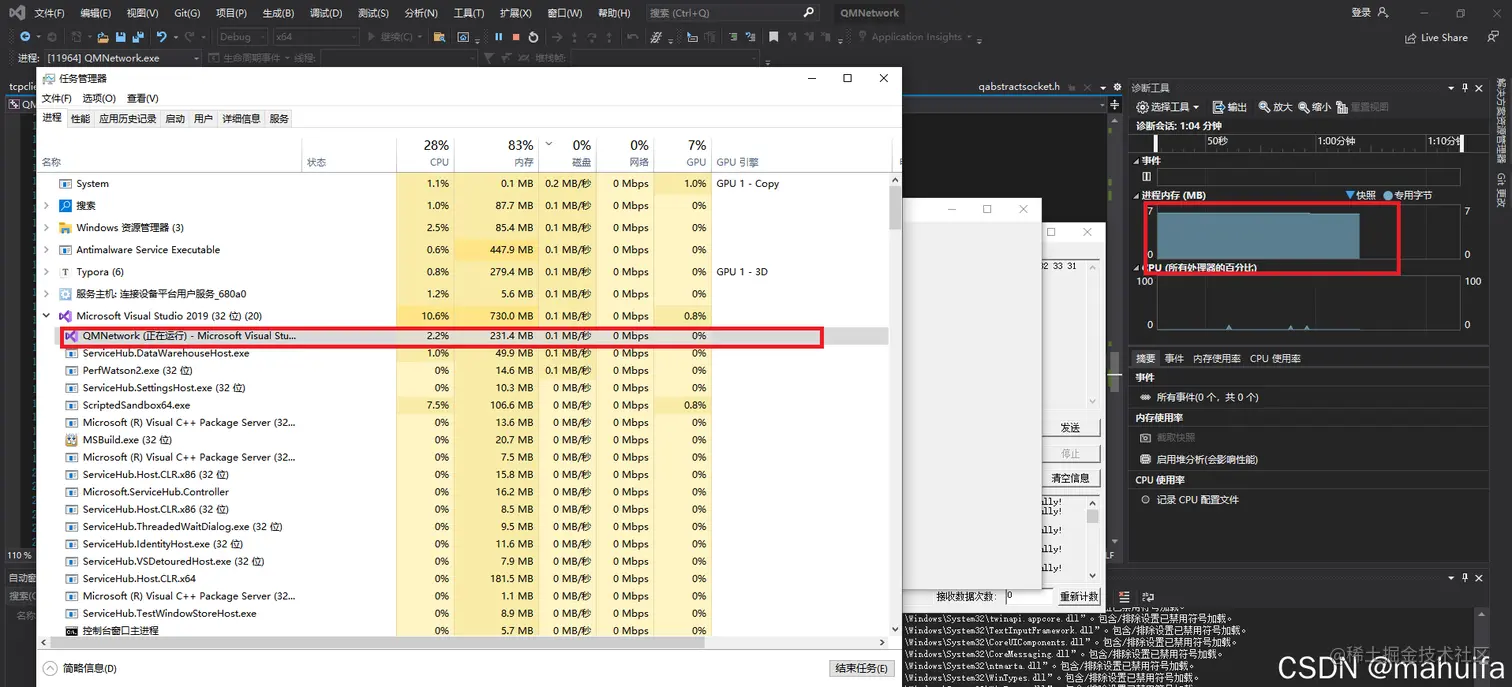Pause debugging in Visual Studio toolbar
1512x687 pixels.
click(499, 37)
